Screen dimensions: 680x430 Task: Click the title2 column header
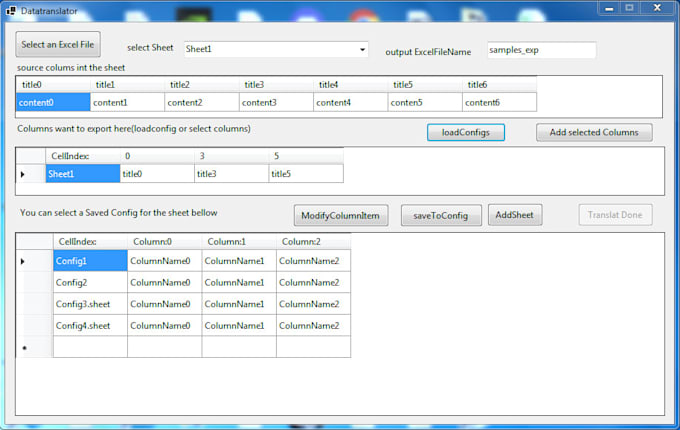(x=202, y=85)
